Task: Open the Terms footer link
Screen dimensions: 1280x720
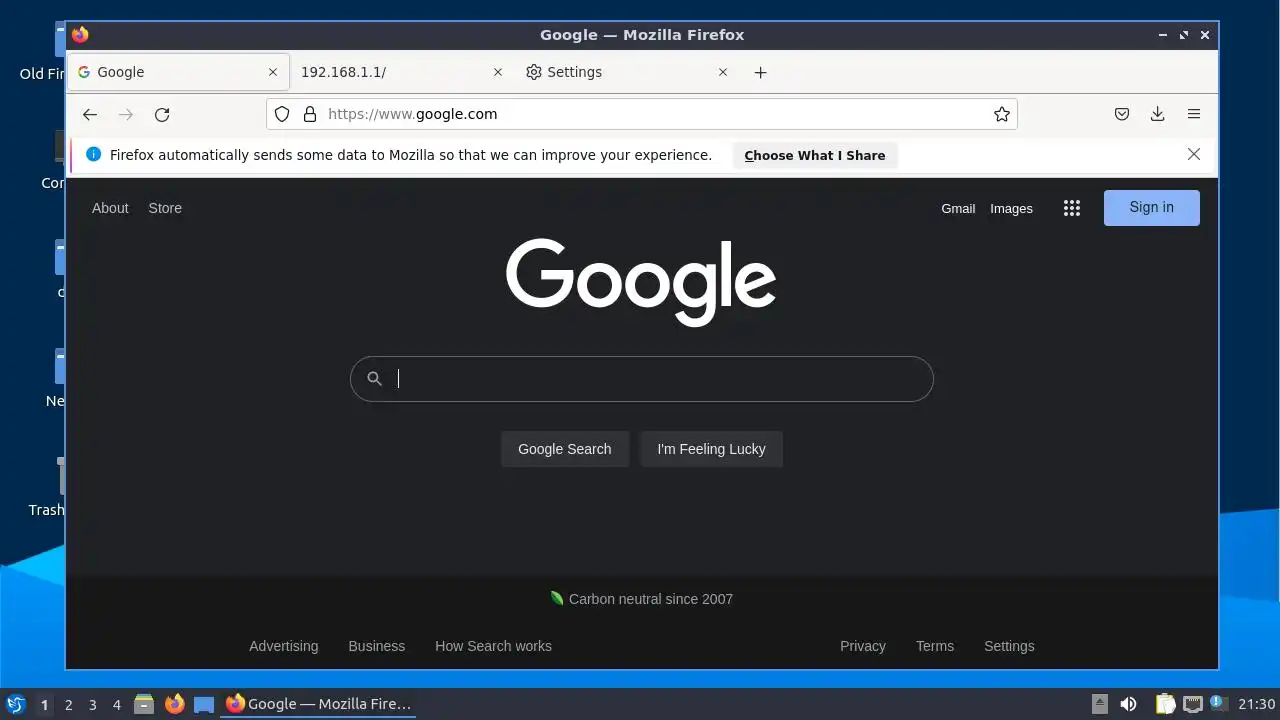Action: coord(935,646)
